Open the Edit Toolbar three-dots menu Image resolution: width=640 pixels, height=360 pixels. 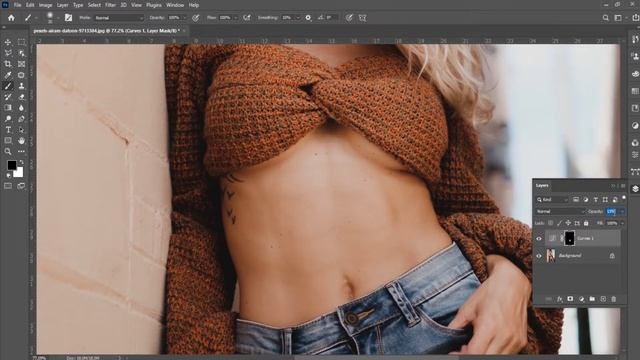point(21,151)
